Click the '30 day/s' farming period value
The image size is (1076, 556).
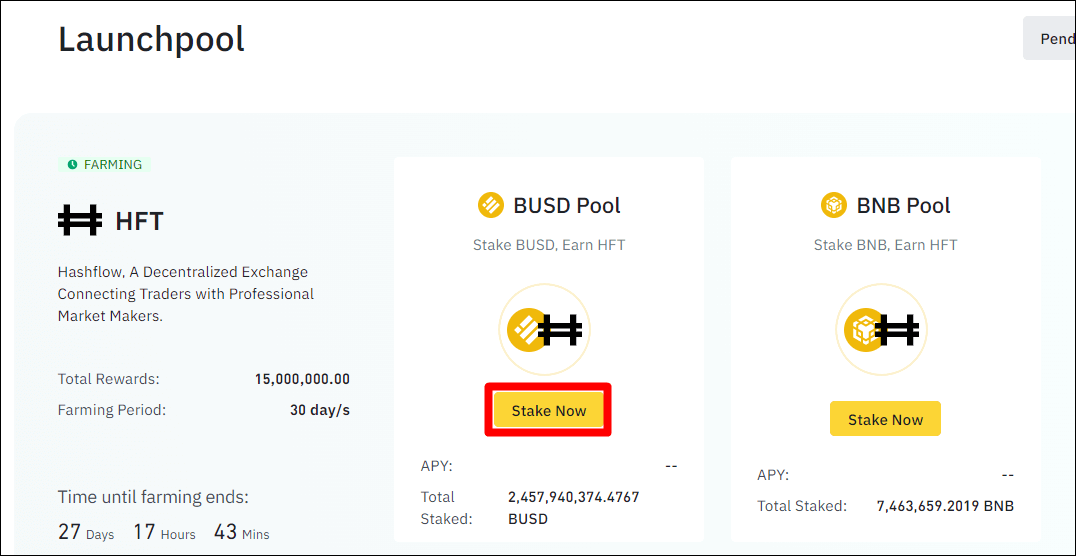point(320,410)
